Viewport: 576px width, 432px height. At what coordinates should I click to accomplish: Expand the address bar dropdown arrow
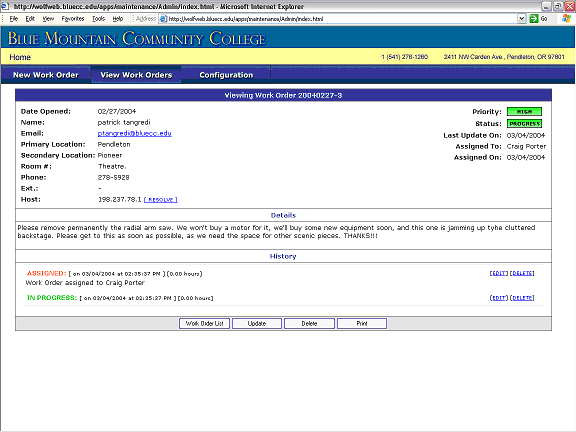click(x=522, y=18)
